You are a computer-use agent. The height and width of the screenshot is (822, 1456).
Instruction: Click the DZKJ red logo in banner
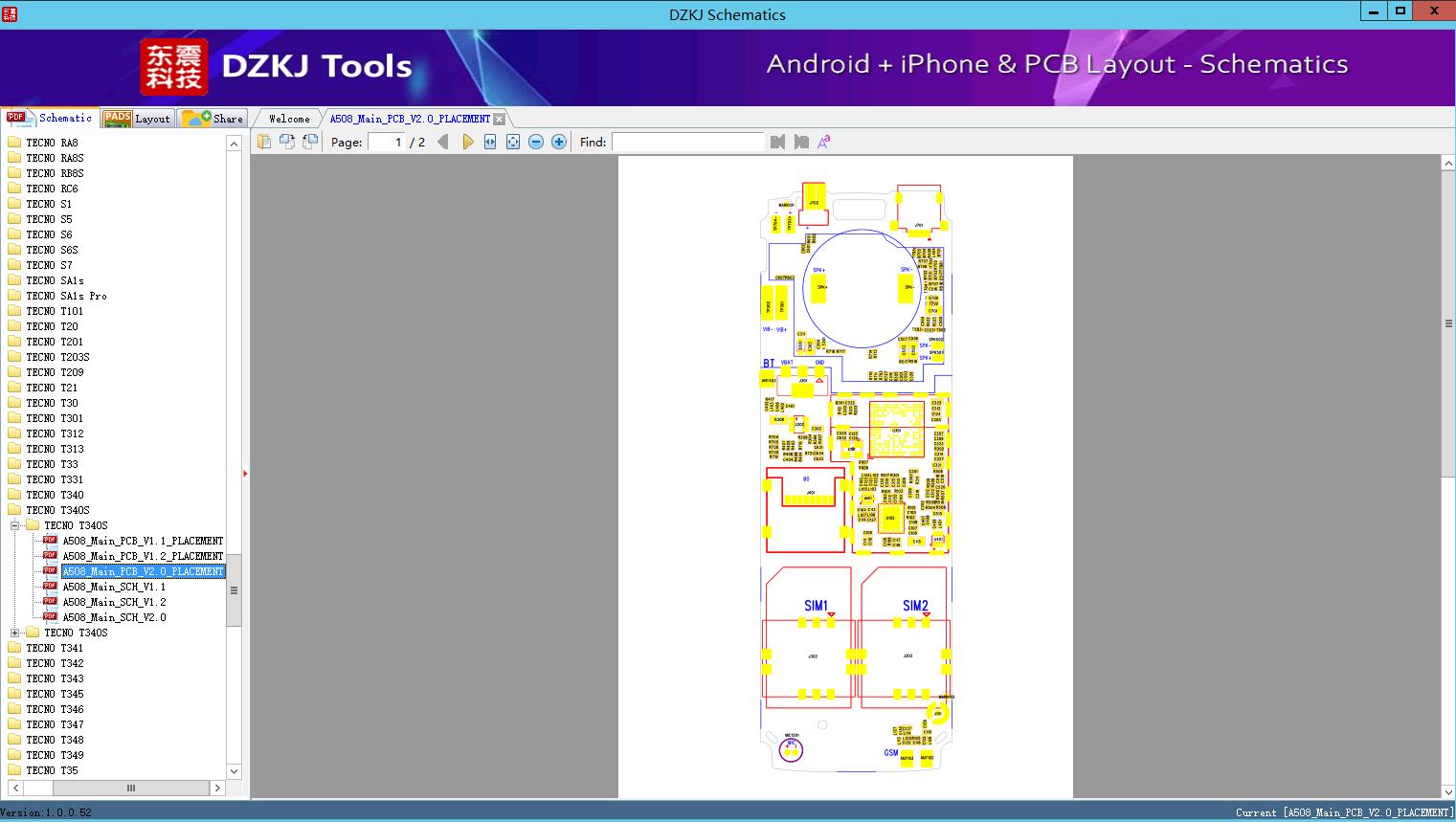(173, 67)
